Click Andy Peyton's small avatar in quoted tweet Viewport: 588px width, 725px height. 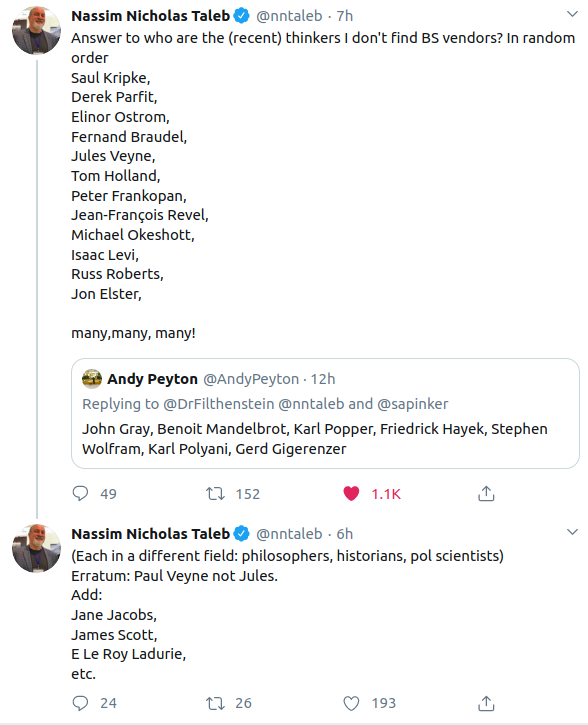[92, 378]
